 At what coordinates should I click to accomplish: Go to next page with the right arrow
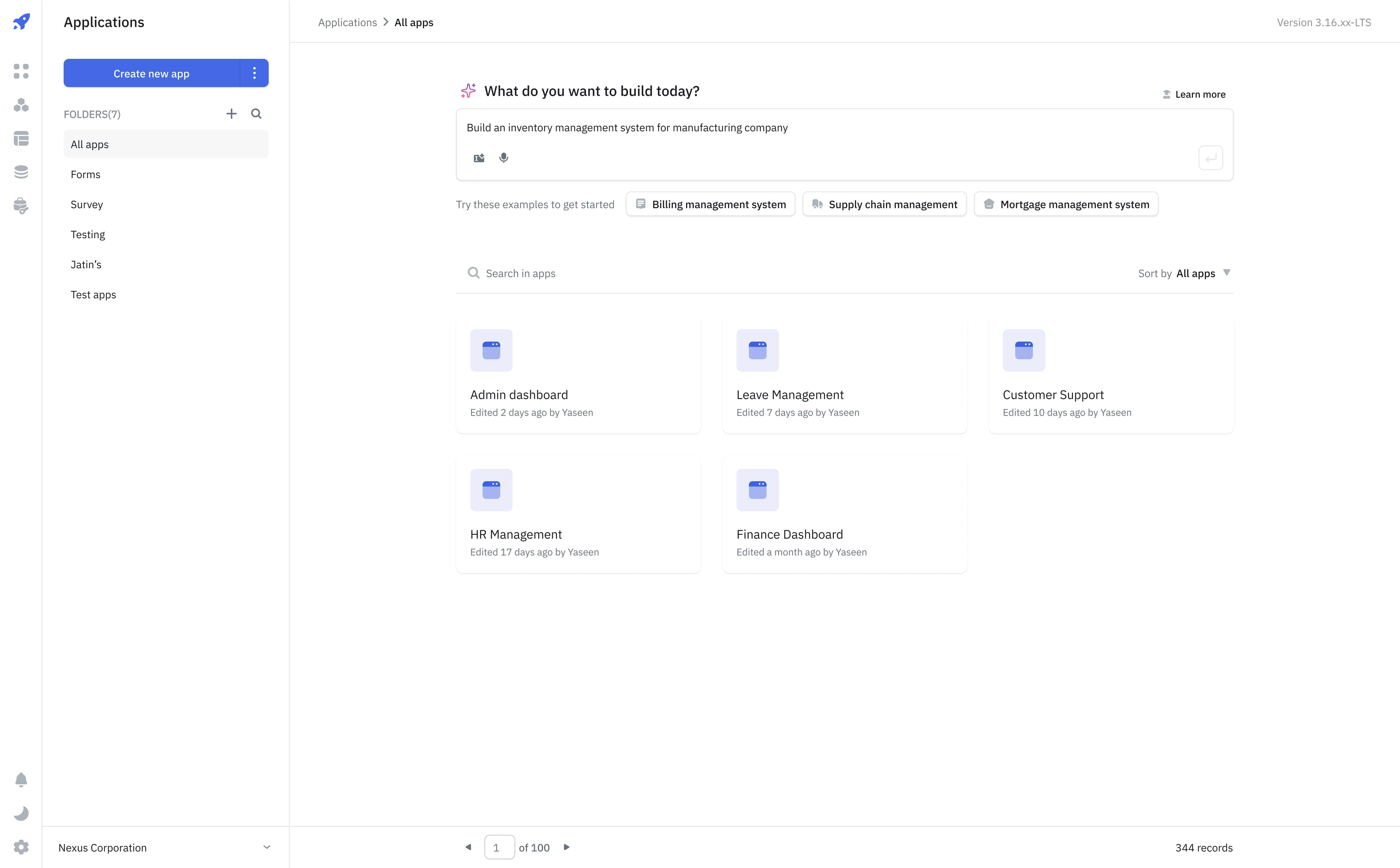567,847
